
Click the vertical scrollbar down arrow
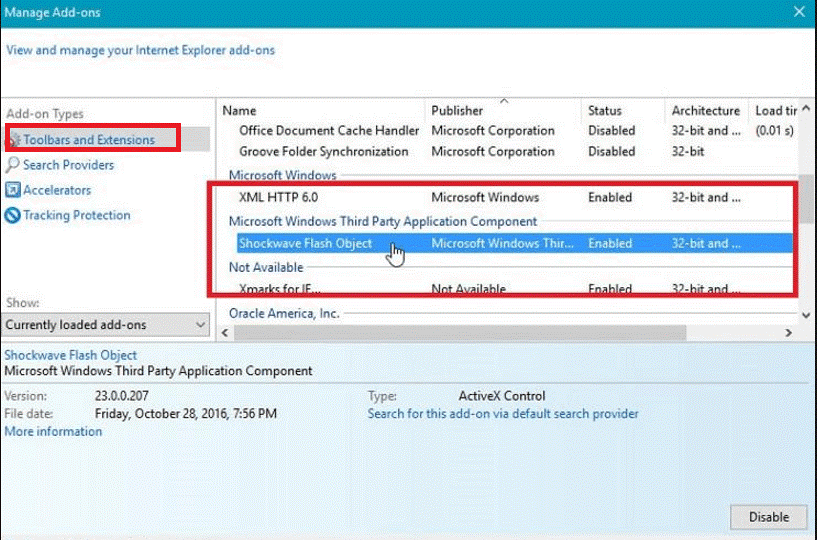click(806, 315)
